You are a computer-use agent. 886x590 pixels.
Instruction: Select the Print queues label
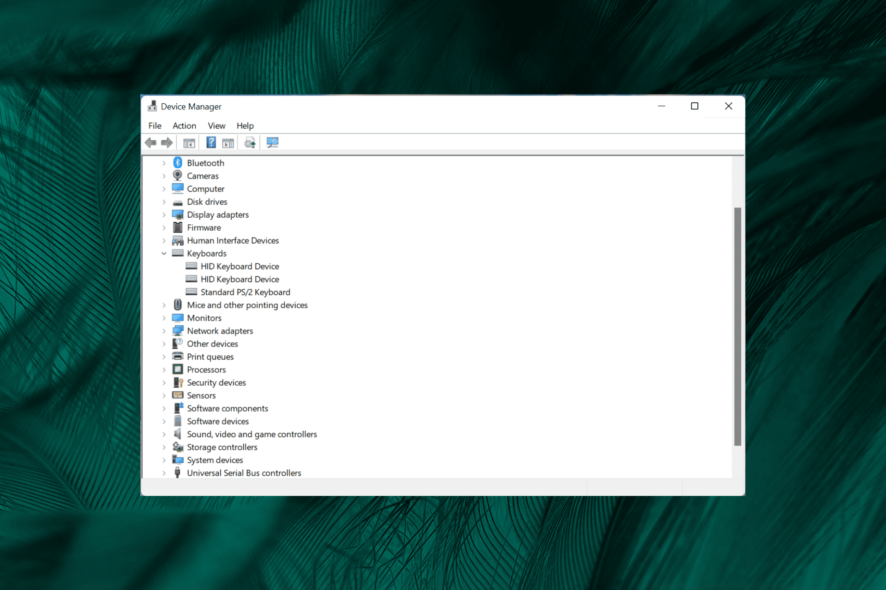pos(210,357)
